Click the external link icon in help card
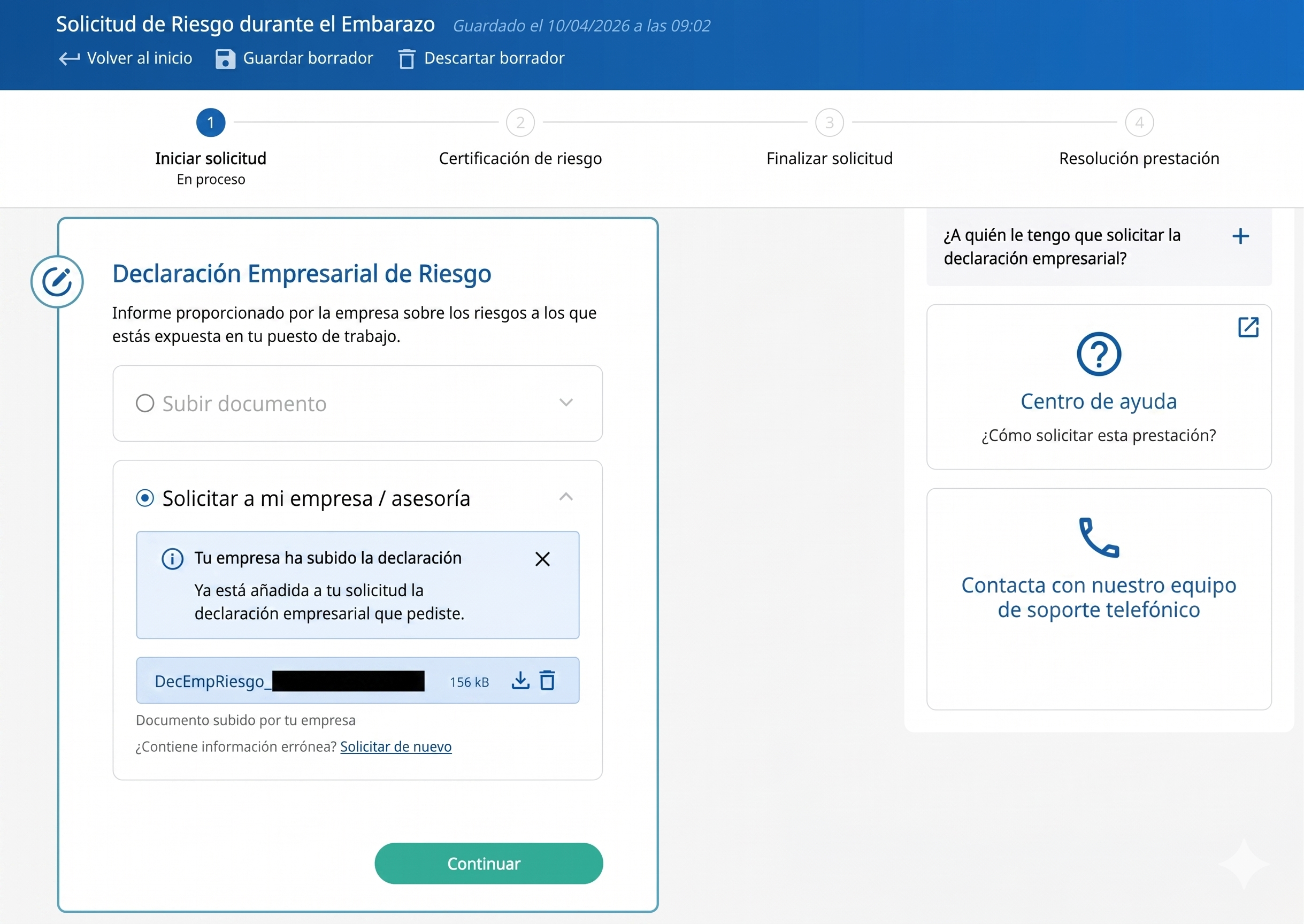Screen dimensions: 1304x924 [x=1248, y=327]
